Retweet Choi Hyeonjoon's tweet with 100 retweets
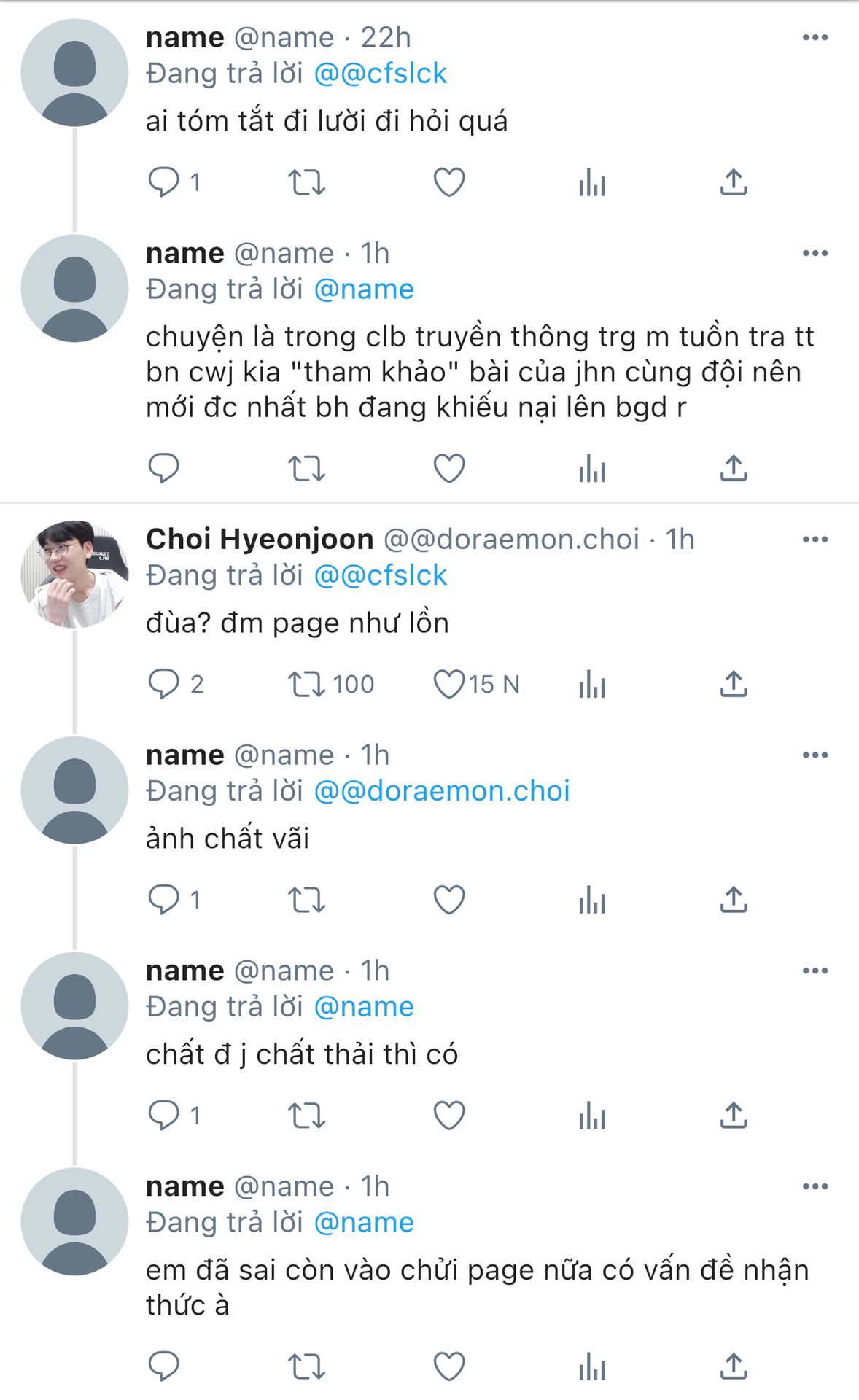Viewport: 859px width, 1400px height. (306, 684)
